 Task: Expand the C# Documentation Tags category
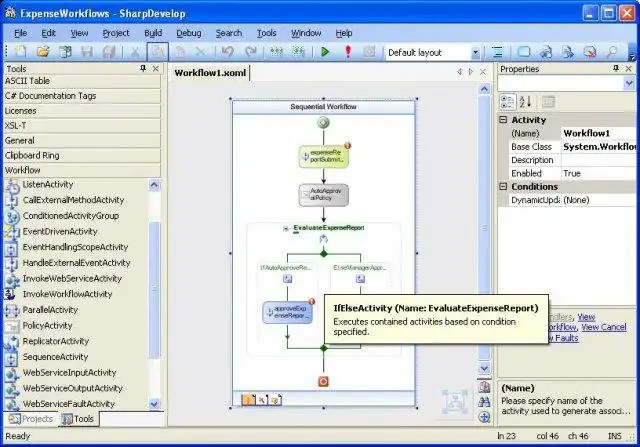pyautogui.click(x=82, y=96)
